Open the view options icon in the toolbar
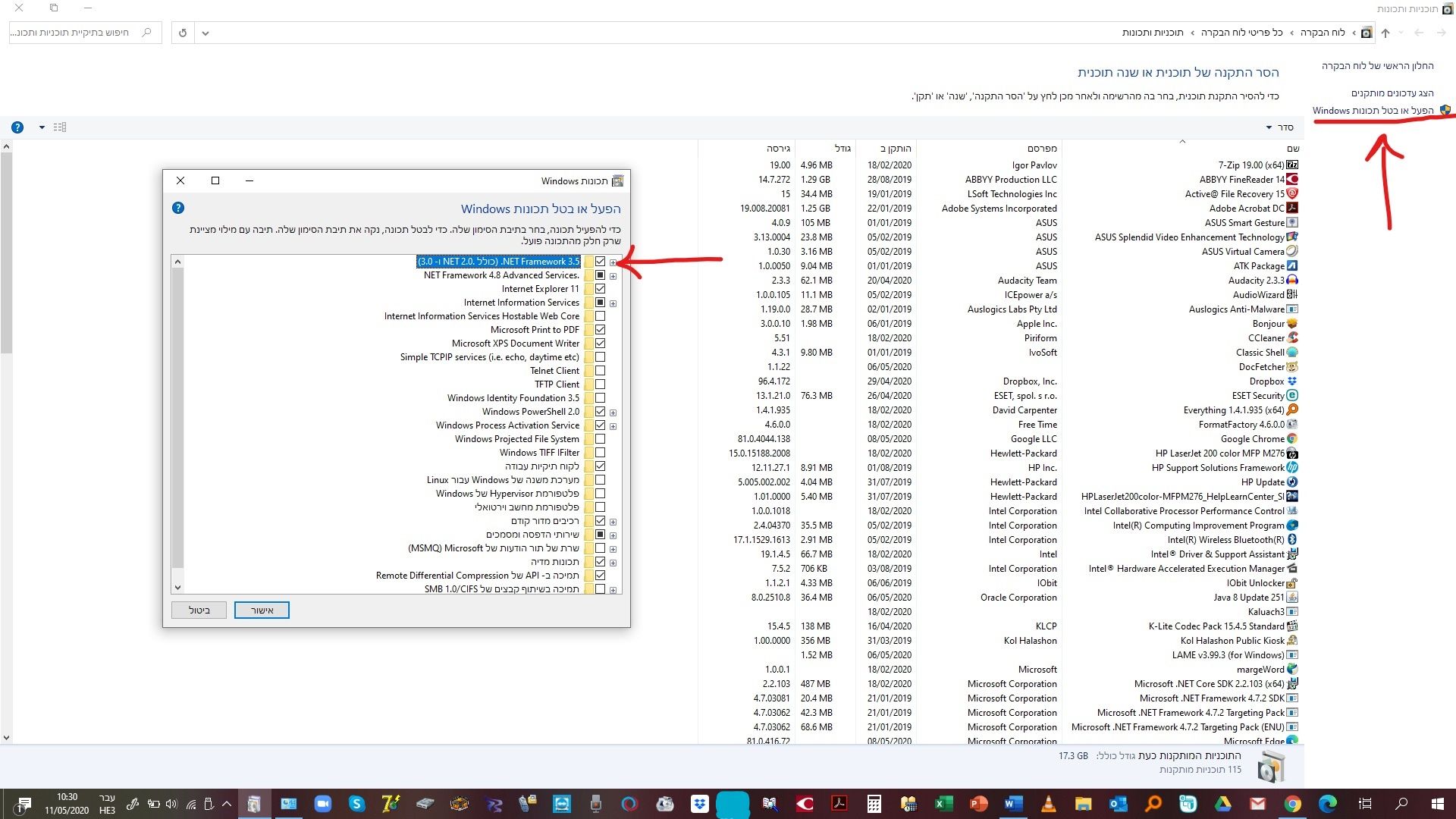Image resolution: width=1456 pixels, height=819 pixels. point(60,127)
